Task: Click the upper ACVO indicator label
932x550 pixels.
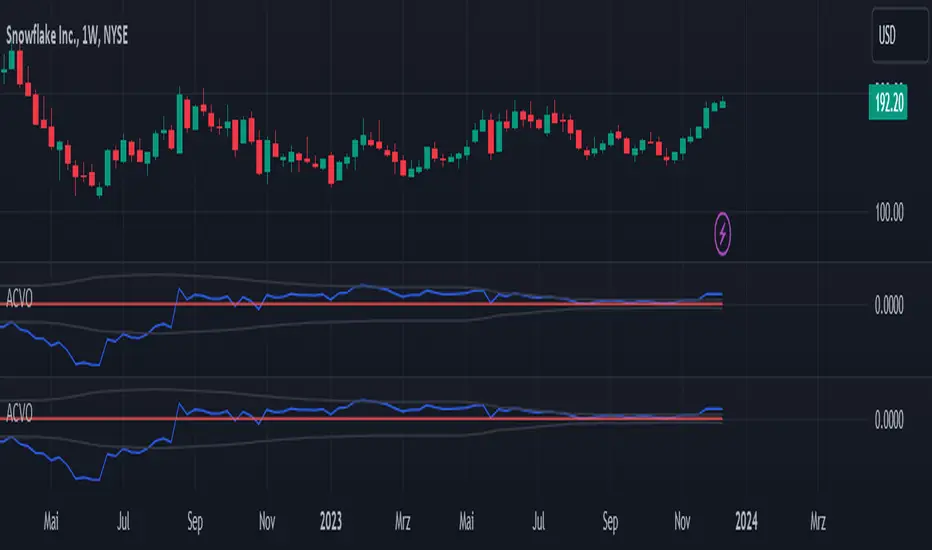Action: click(x=19, y=298)
